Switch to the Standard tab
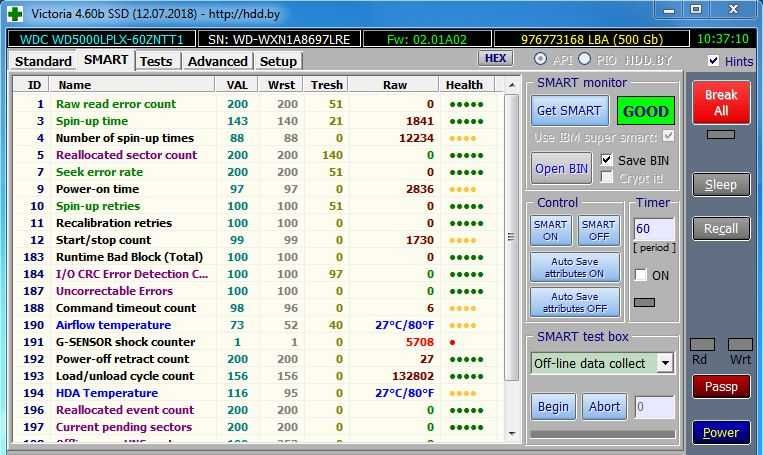 [43, 61]
